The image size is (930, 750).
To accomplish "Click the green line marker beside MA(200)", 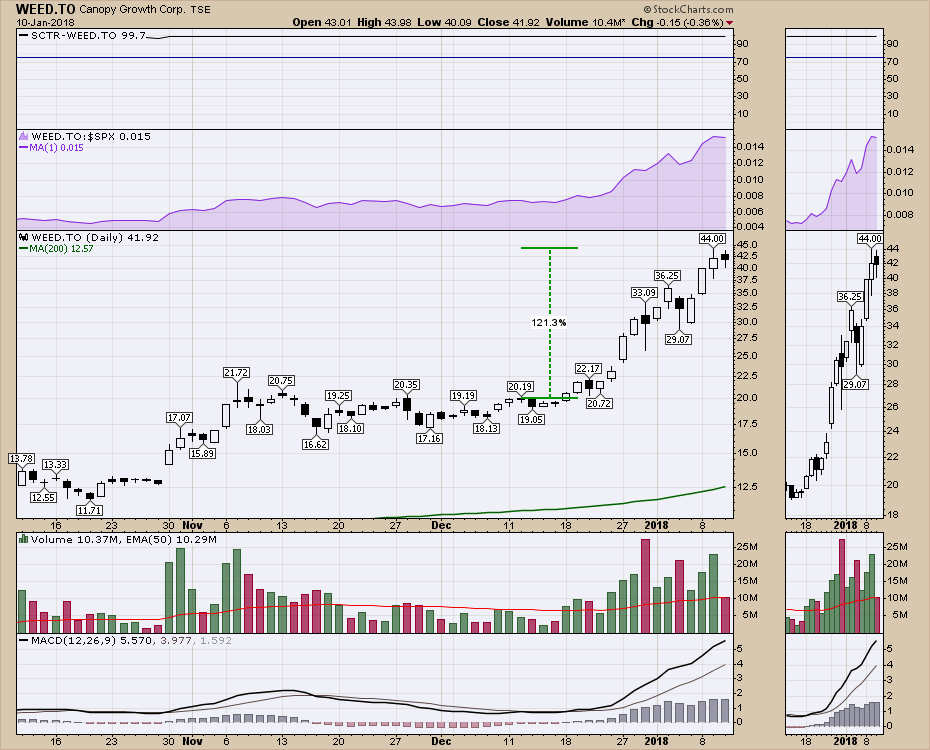I will coord(23,248).
